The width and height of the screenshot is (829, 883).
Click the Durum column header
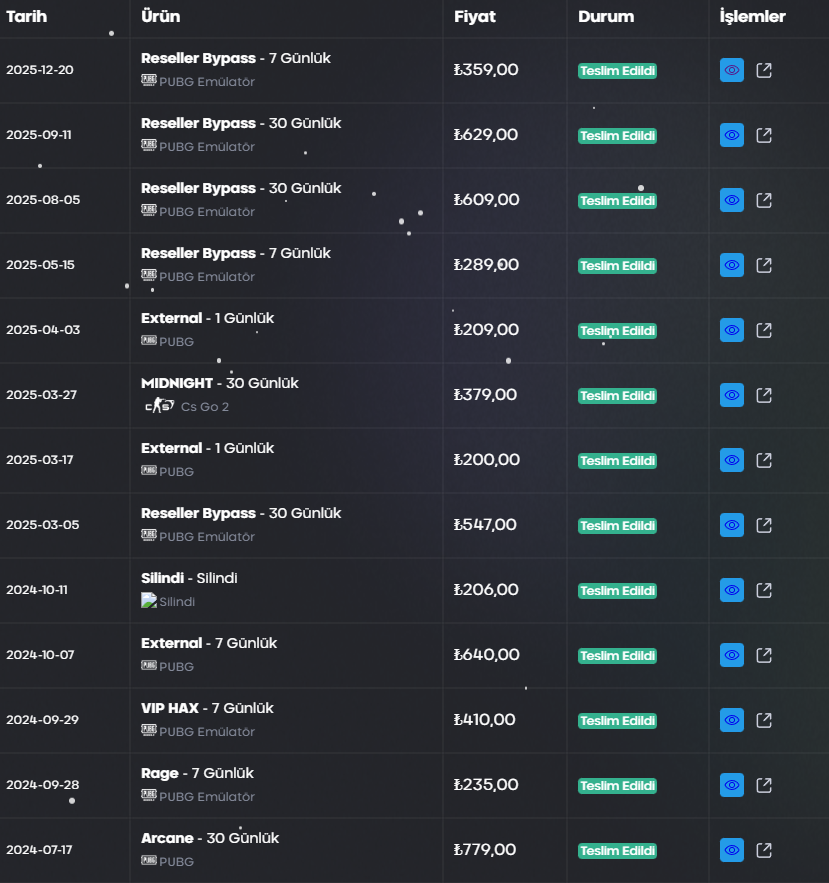[x=606, y=16]
